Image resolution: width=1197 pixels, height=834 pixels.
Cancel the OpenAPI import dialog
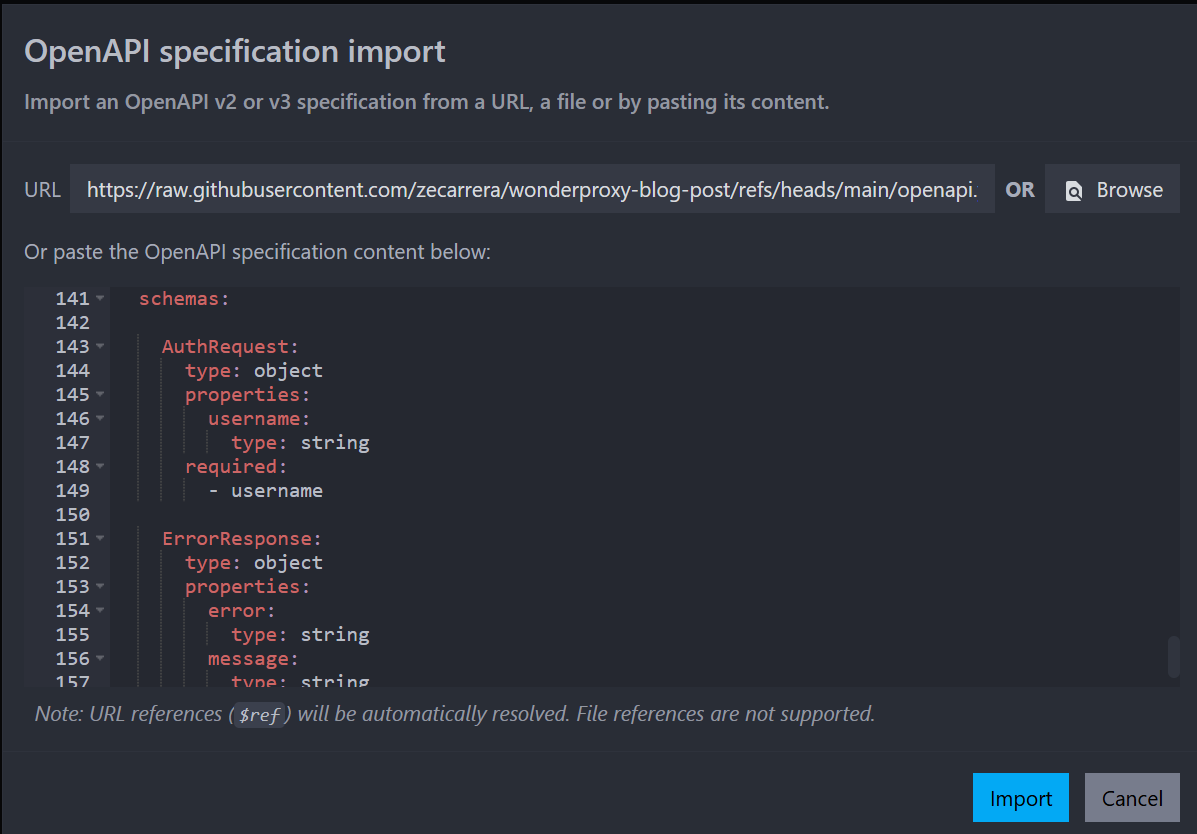coord(1131,797)
